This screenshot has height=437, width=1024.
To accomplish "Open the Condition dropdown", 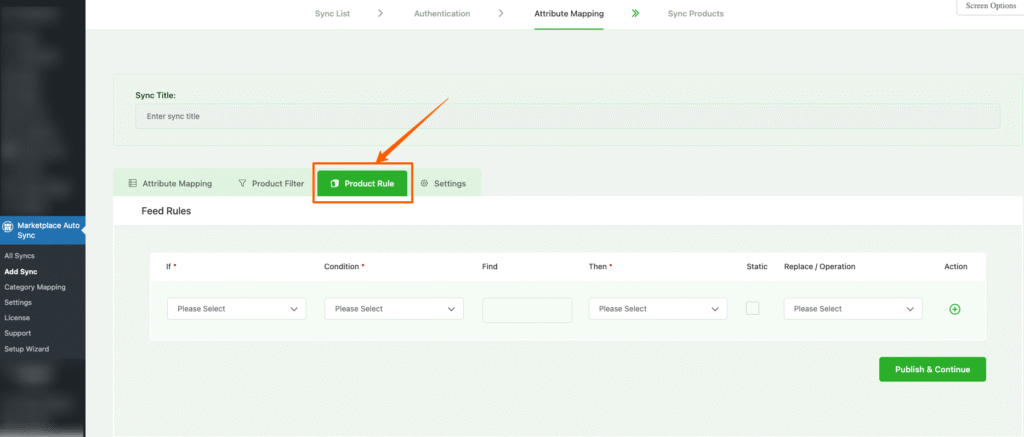I will 394,309.
